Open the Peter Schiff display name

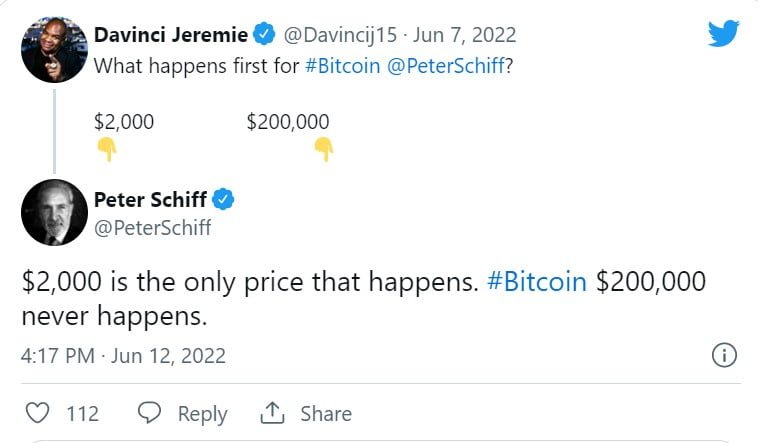pos(151,199)
